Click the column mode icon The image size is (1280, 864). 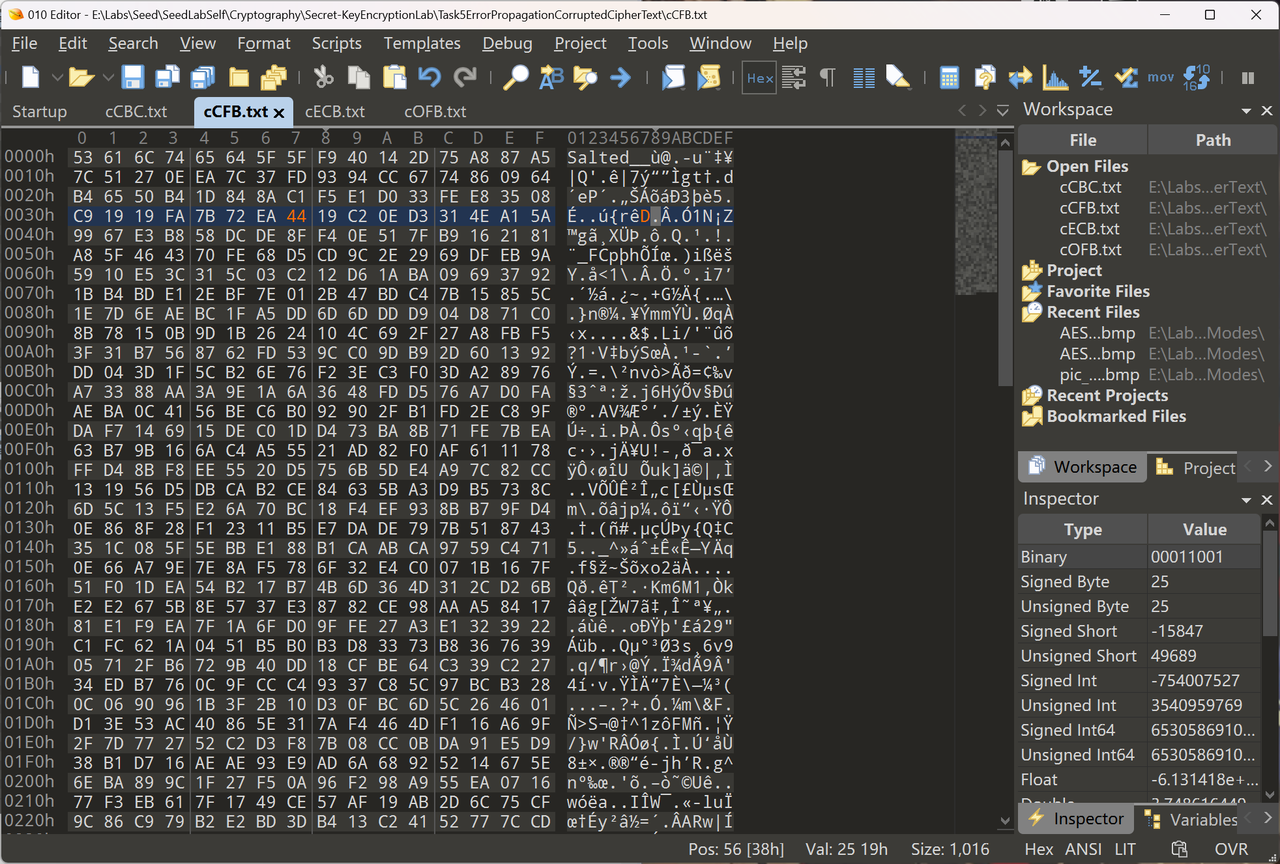click(863, 77)
